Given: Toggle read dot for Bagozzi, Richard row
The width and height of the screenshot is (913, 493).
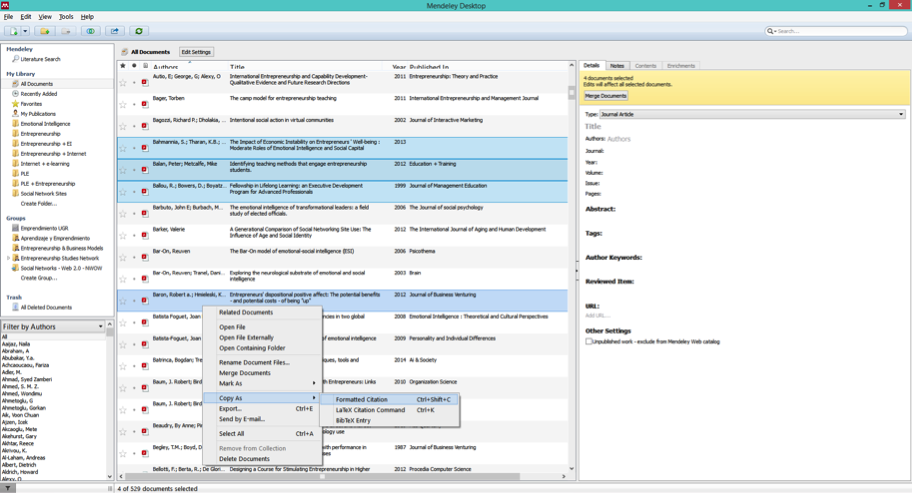Looking at the screenshot, I should (134, 126).
